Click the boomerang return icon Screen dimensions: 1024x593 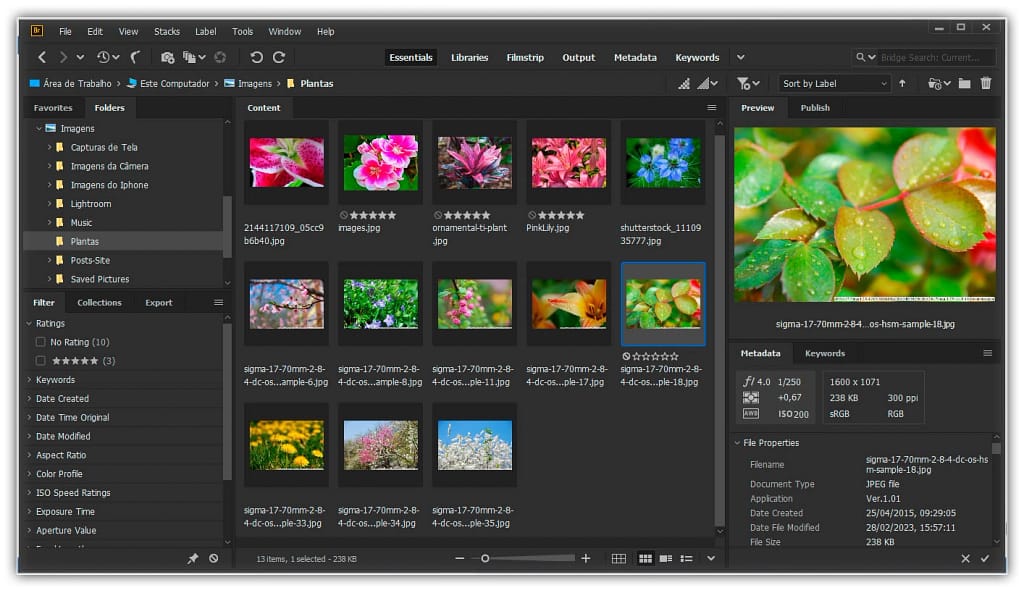pos(135,57)
